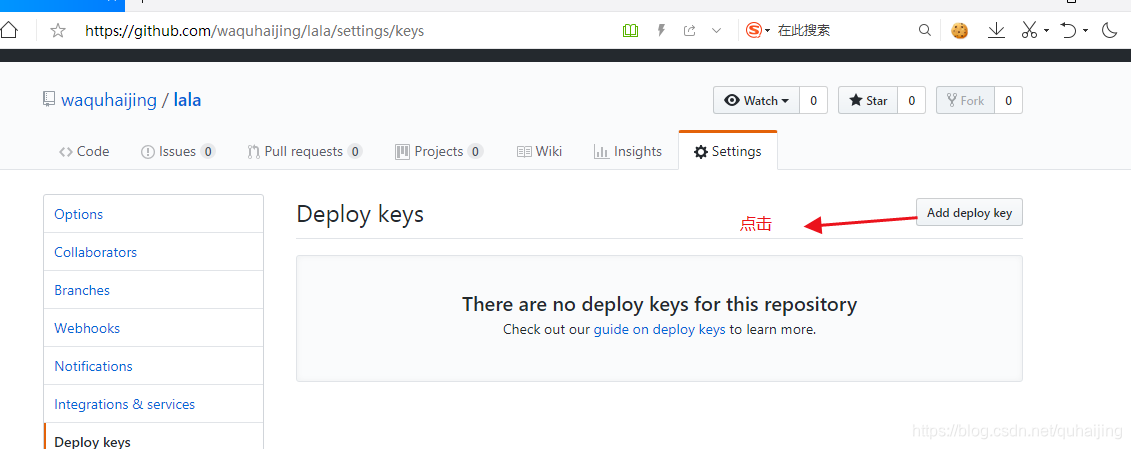Click the Add deploy key button
This screenshot has height=449, width=1131.
click(969, 212)
